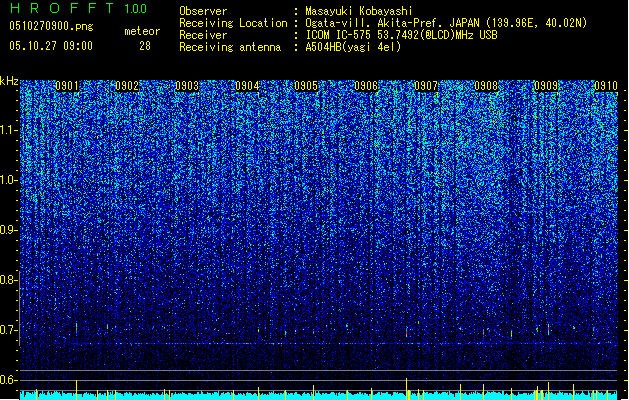Click the 0.9 kHz axis label
Screen dimensions: 629x400
click(x=8, y=230)
